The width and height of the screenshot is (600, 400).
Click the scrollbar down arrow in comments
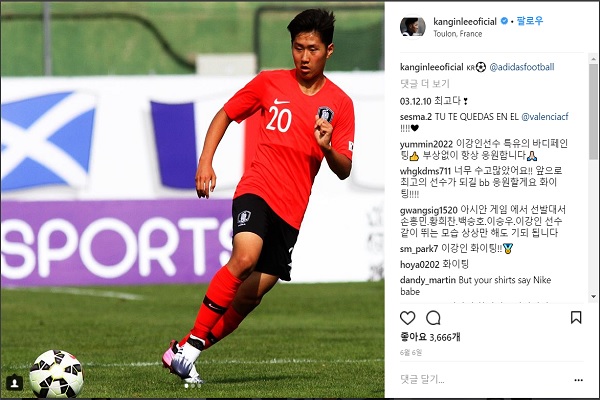tap(593, 296)
